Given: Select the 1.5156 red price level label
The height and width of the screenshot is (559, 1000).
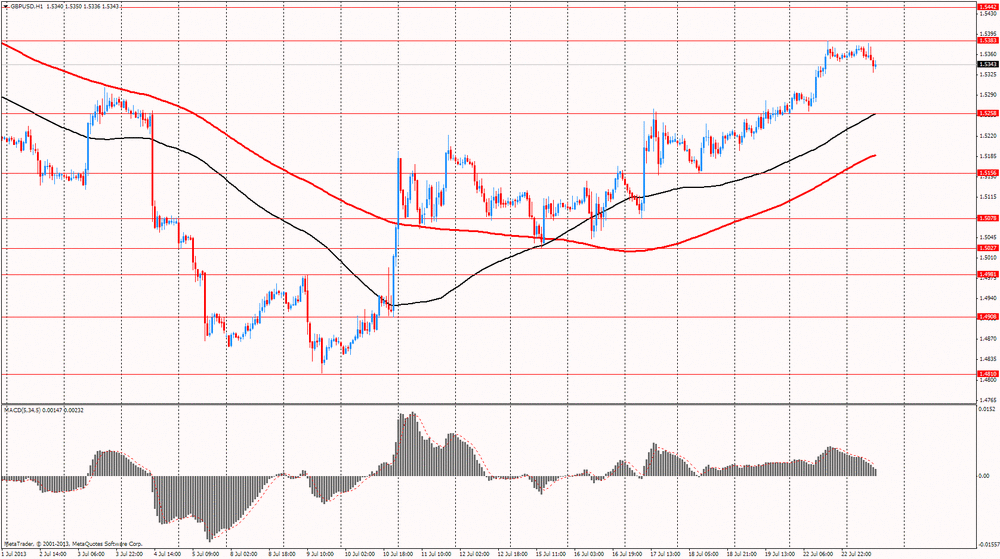Looking at the screenshot, I should (987, 173).
